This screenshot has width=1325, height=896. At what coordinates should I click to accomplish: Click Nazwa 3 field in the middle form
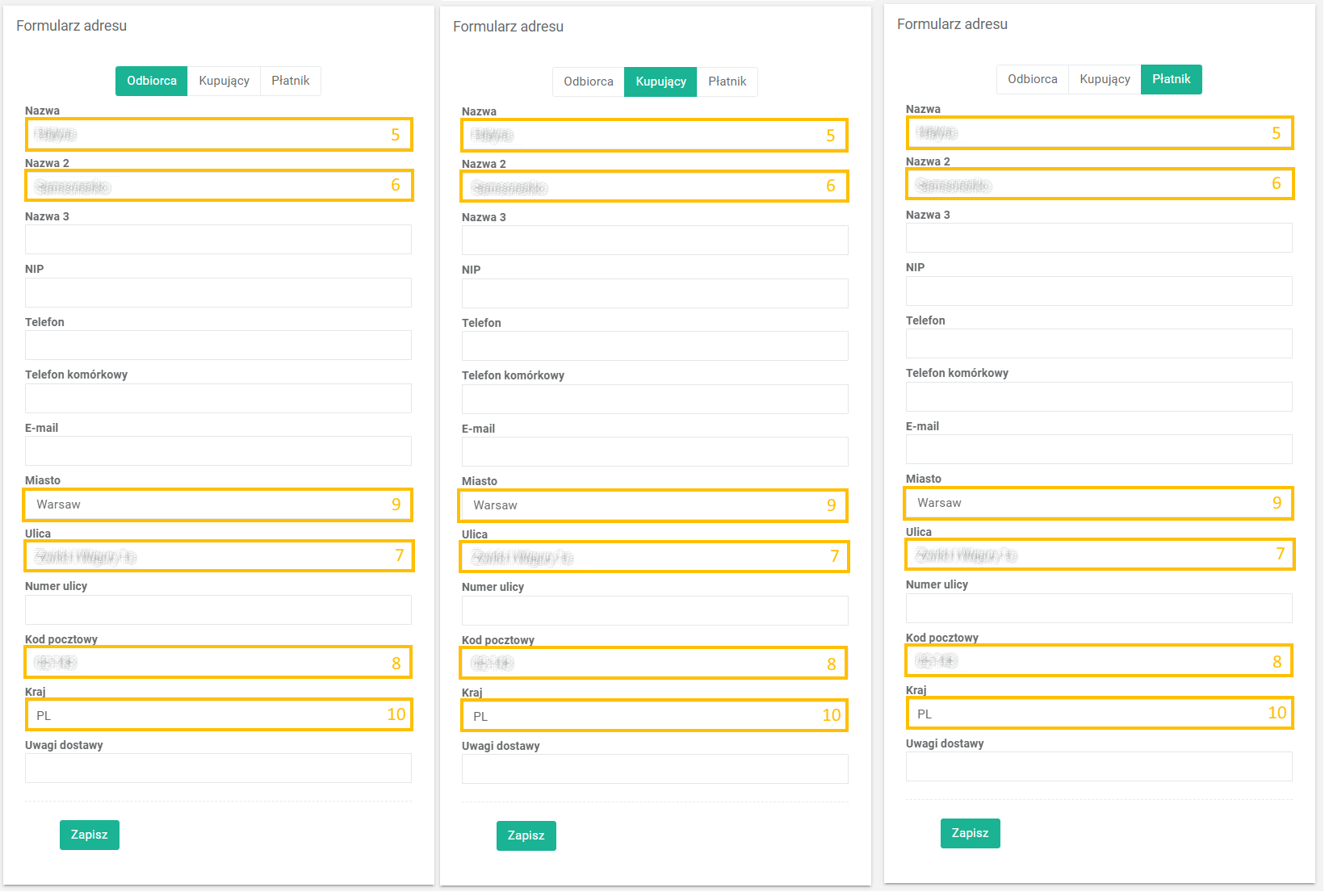coord(655,241)
